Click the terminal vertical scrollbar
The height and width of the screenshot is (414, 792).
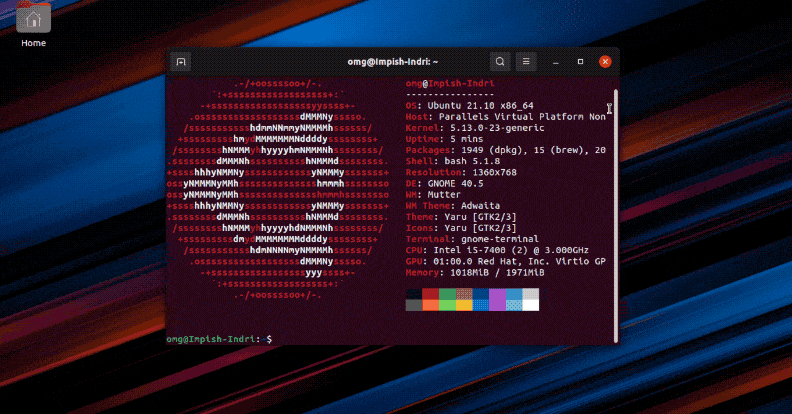pos(616,216)
